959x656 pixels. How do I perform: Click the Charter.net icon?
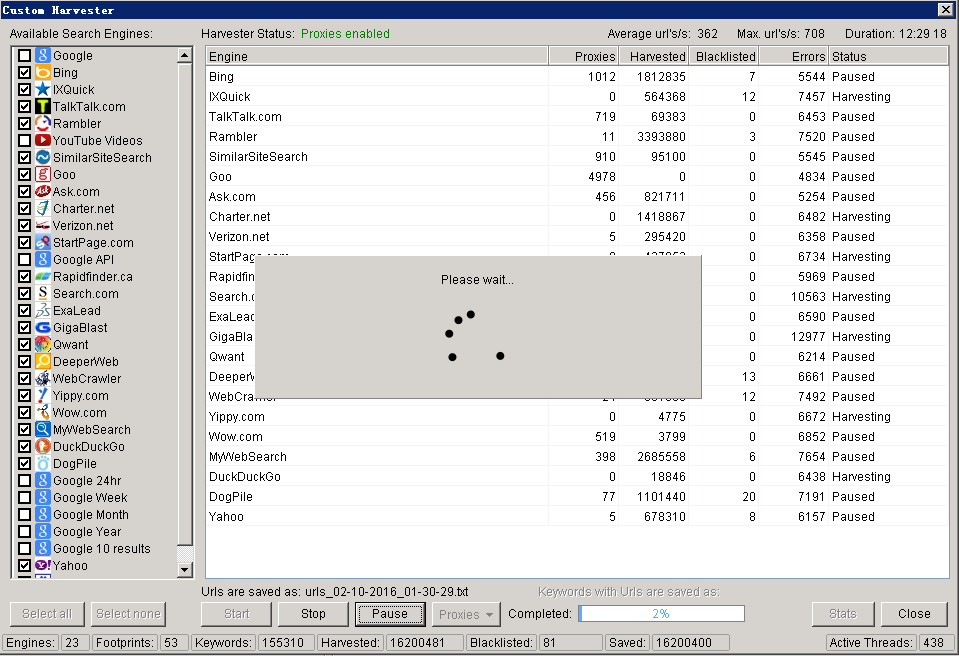(x=42, y=208)
